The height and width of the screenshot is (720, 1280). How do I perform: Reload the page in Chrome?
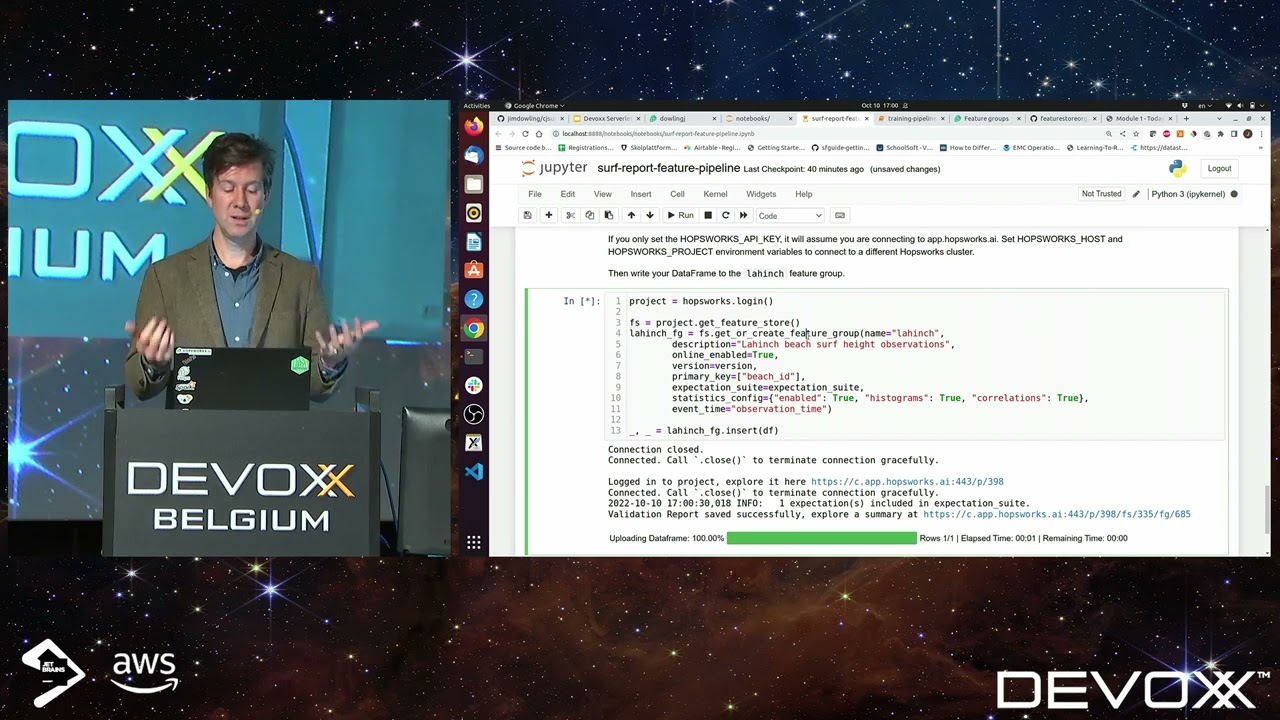(525, 133)
